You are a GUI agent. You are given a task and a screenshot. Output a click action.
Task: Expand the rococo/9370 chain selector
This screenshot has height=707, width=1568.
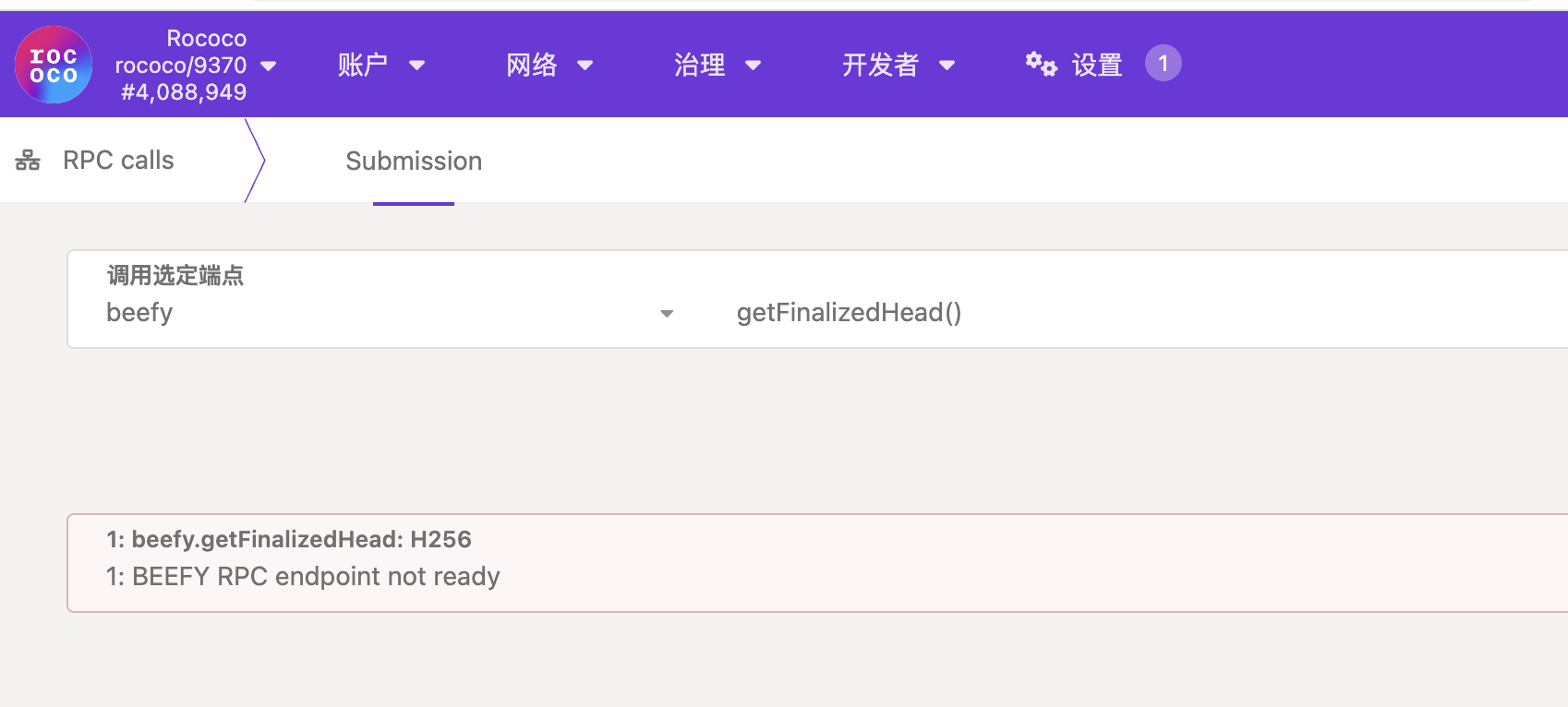click(268, 66)
